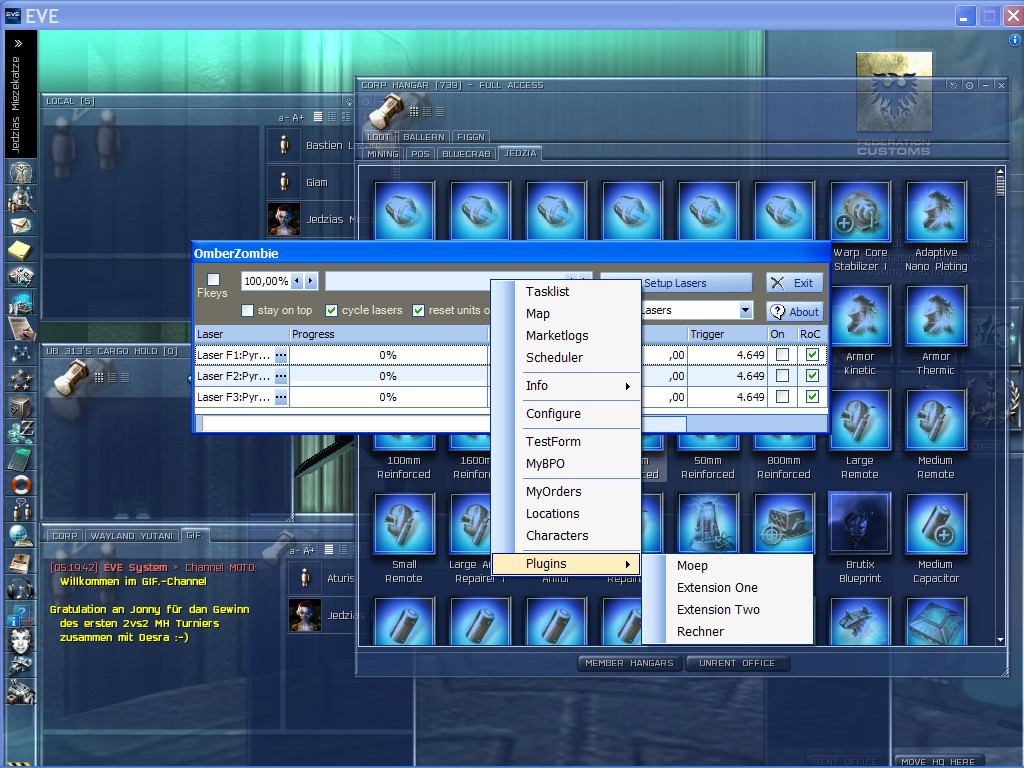Image resolution: width=1024 pixels, height=768 pixels.
Task: Uncheck the reset units checkbox
Action: (x=418, y=310)
